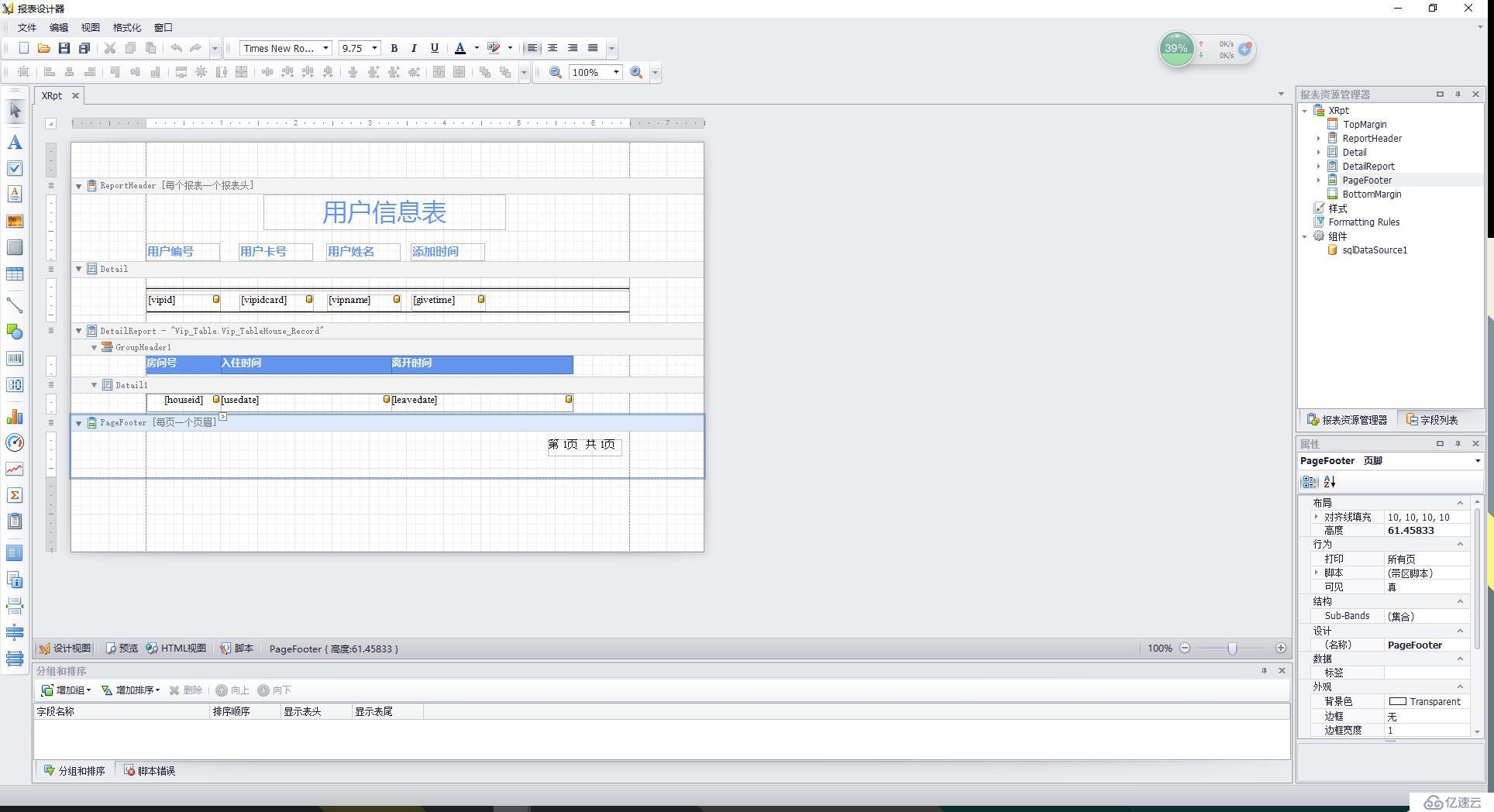Viewport: 1494px width, 812px height.
Task: Click the 增加排序 button
Action: click(x=131, y=690)
